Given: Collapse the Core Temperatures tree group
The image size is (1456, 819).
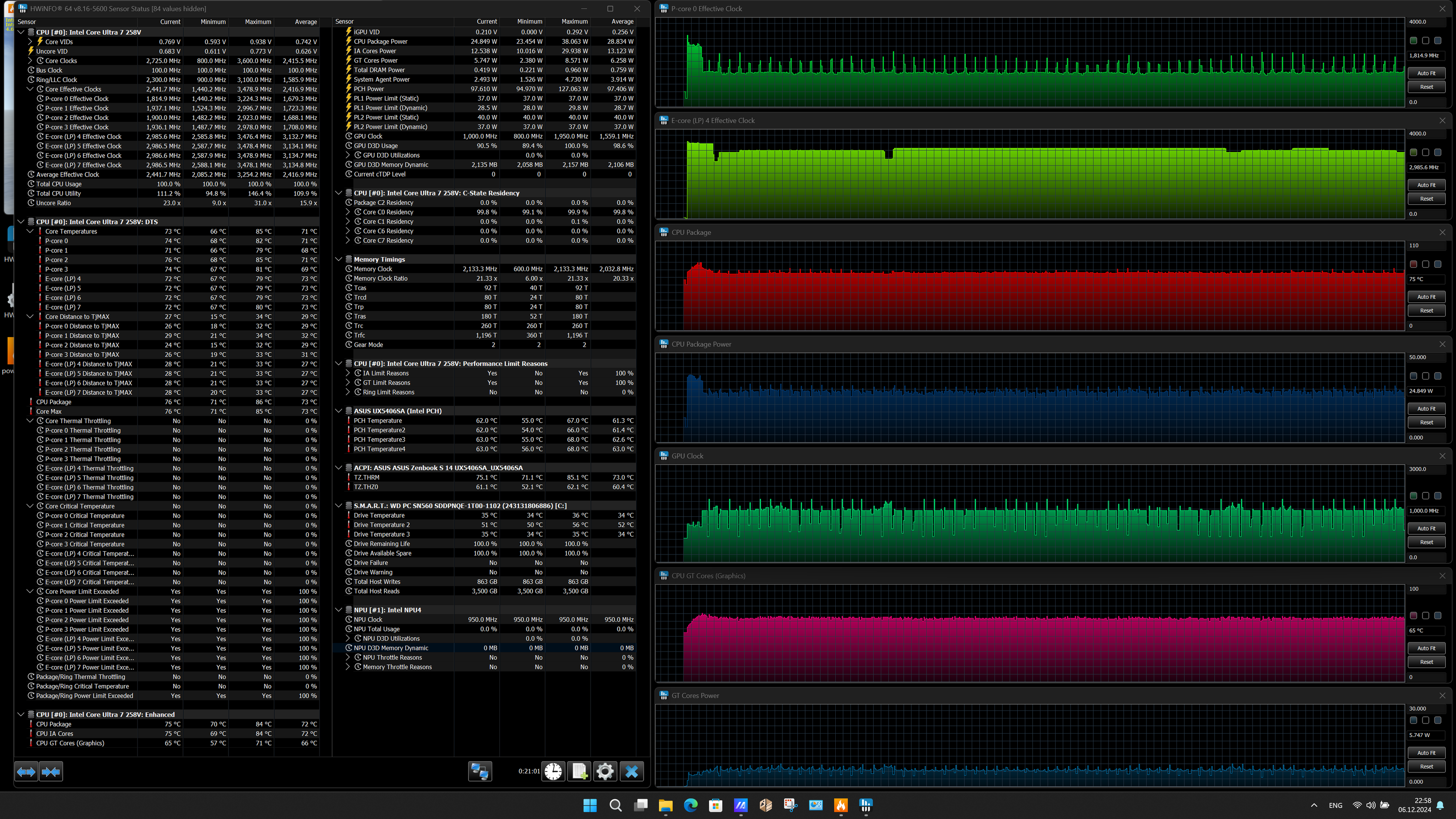Looking at the screenshot, I should 31,231.
